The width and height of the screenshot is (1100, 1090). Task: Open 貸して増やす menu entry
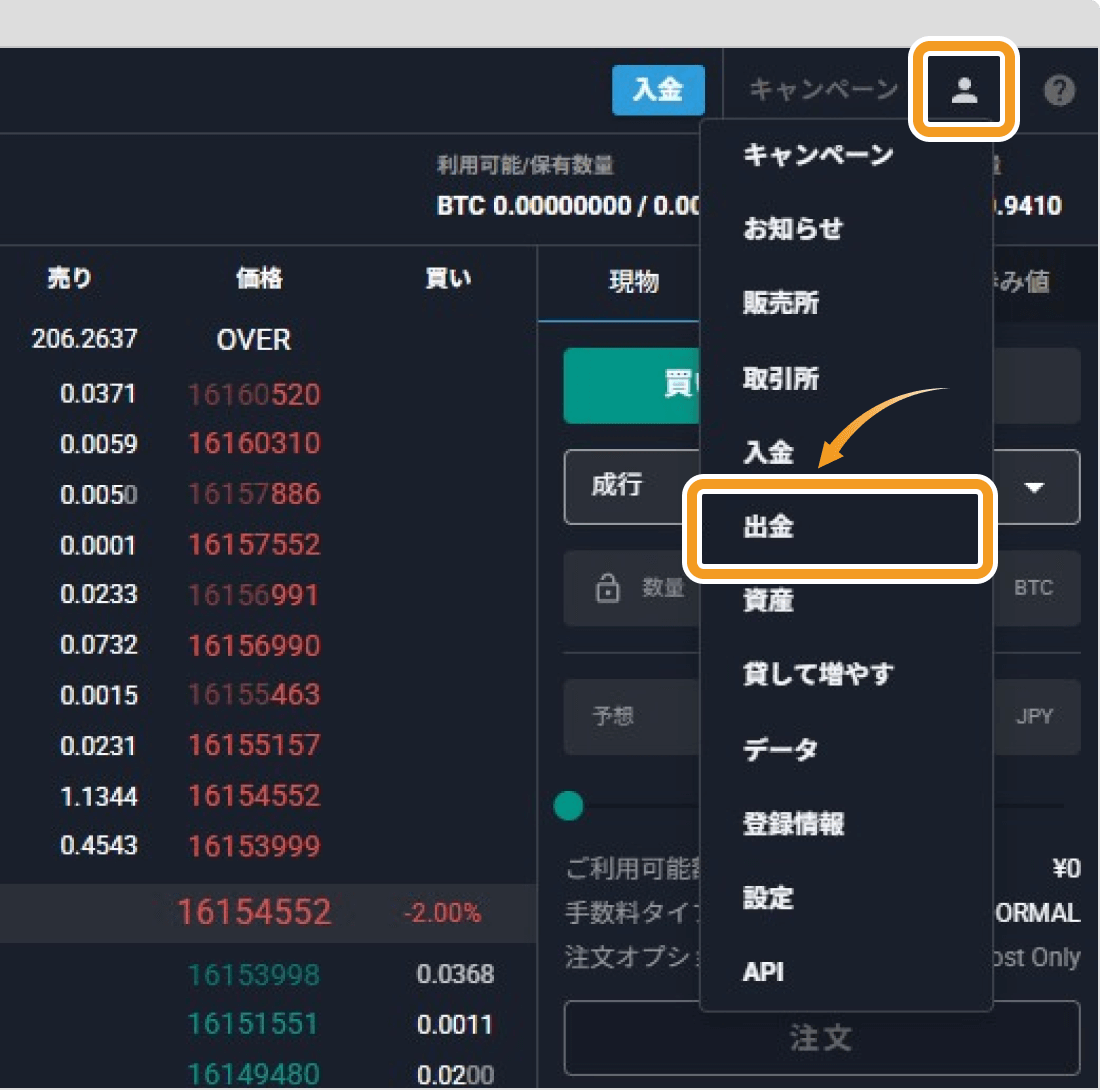818,674
